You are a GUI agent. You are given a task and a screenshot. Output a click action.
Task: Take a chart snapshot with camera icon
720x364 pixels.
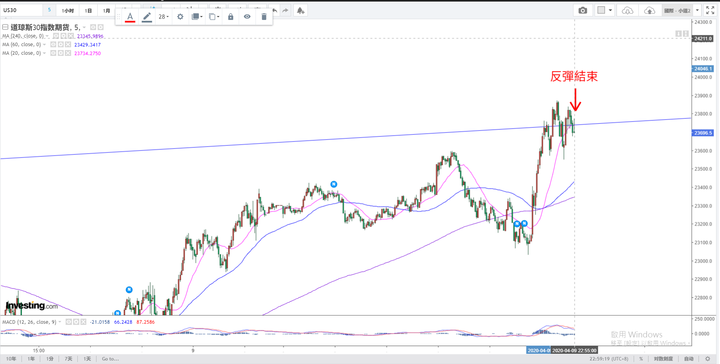coord(583,10)
